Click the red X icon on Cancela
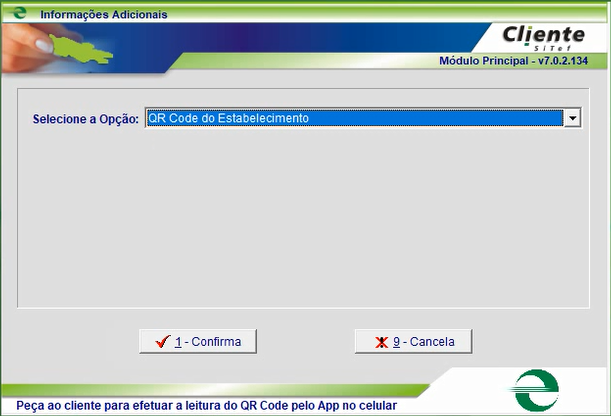 click(x=381, y=342)
